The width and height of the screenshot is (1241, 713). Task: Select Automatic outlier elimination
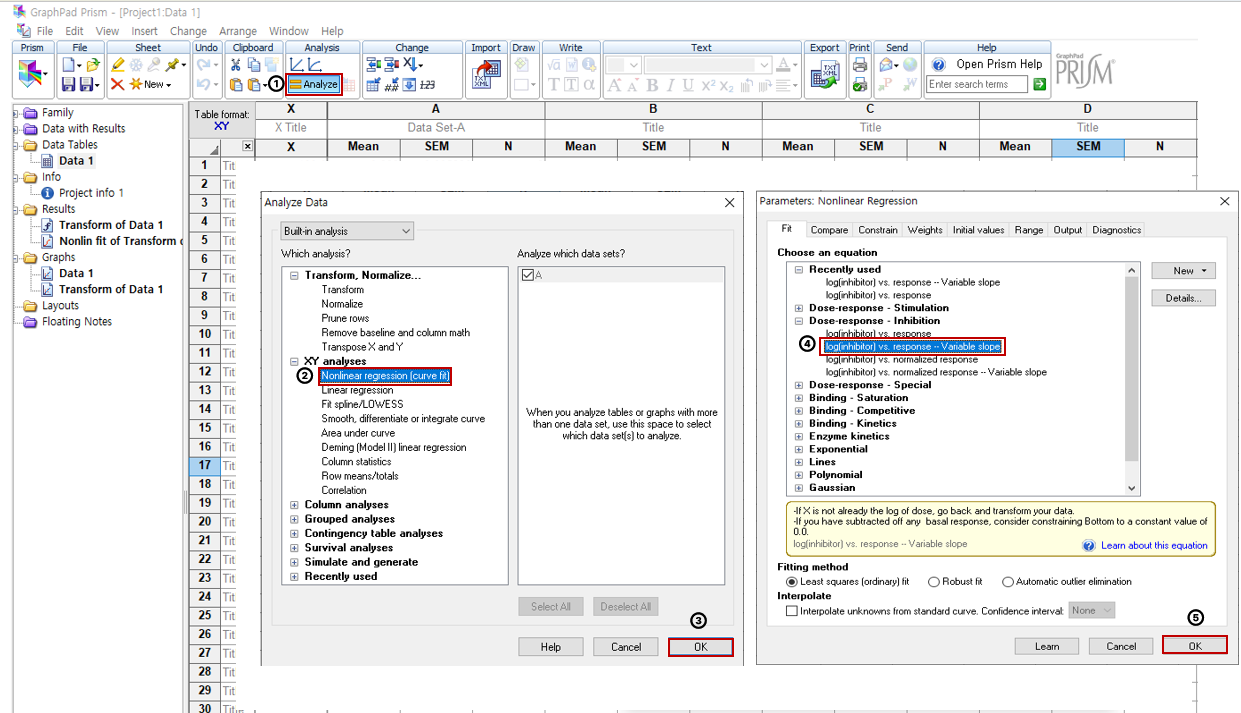point(1007,581)
